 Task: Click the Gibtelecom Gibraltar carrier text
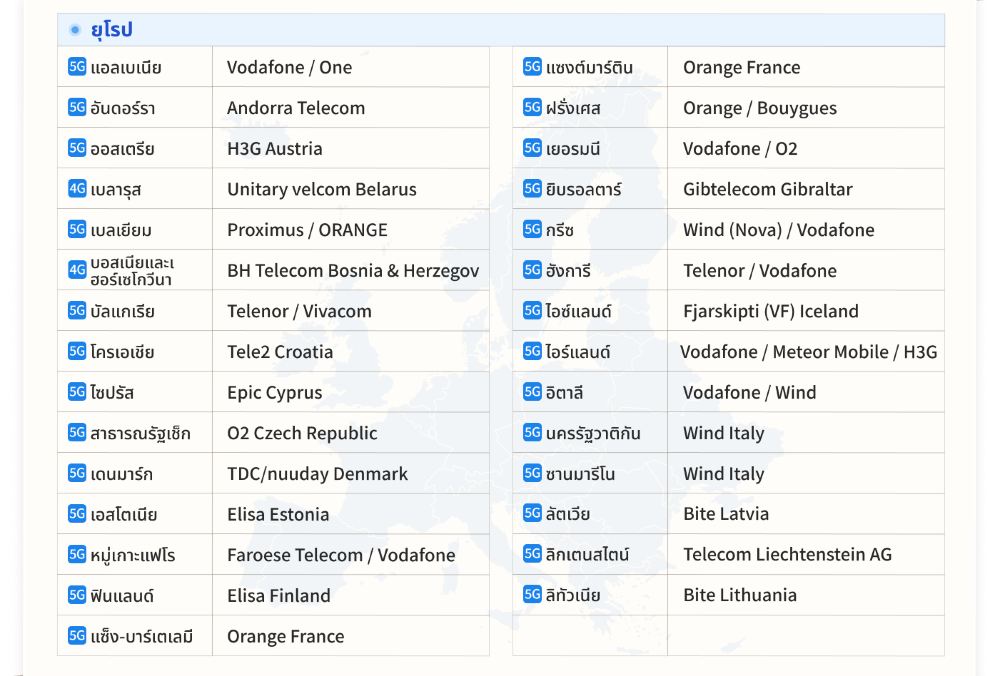pos(767,189)
